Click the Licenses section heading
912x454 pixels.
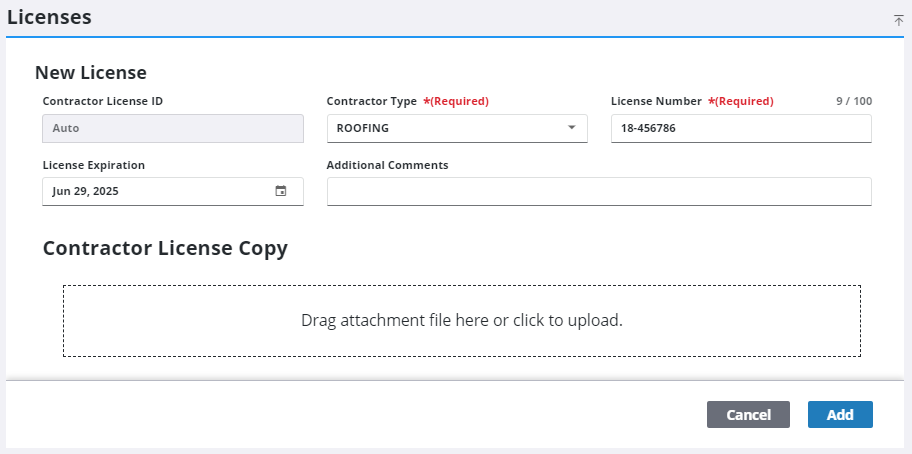point(49,17)
